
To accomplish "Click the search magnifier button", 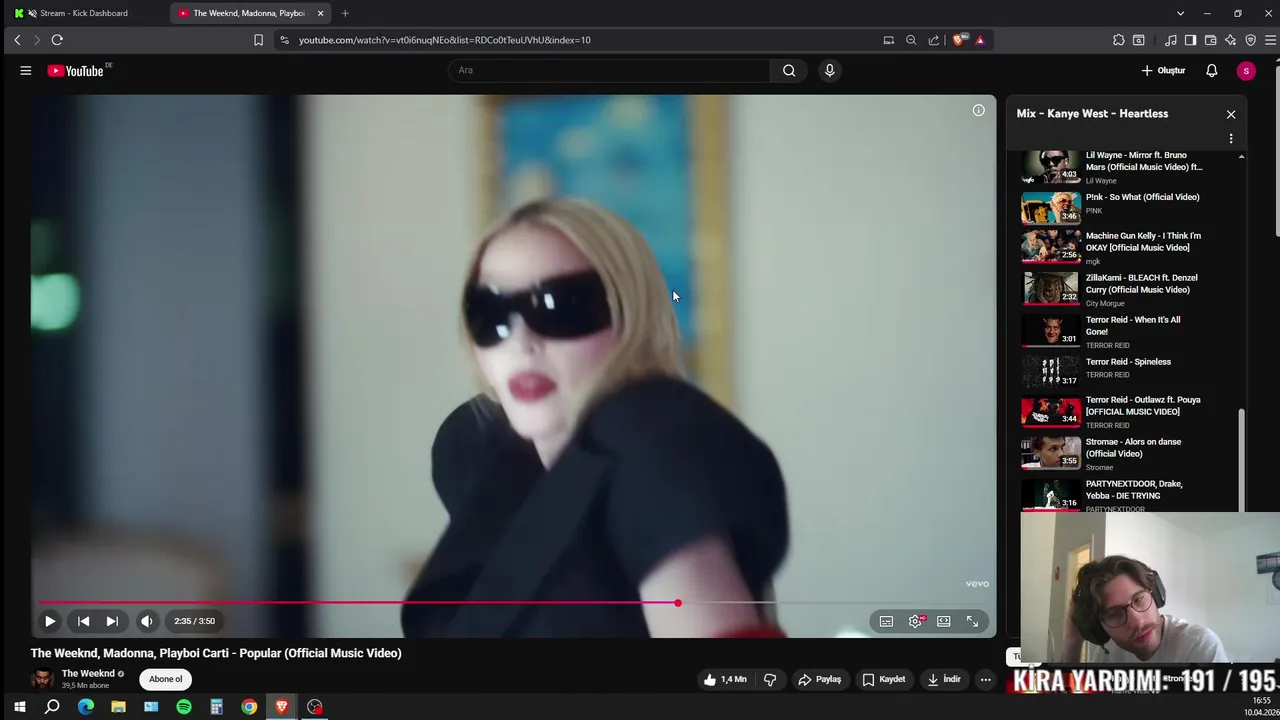I will [x=789, y=70].
